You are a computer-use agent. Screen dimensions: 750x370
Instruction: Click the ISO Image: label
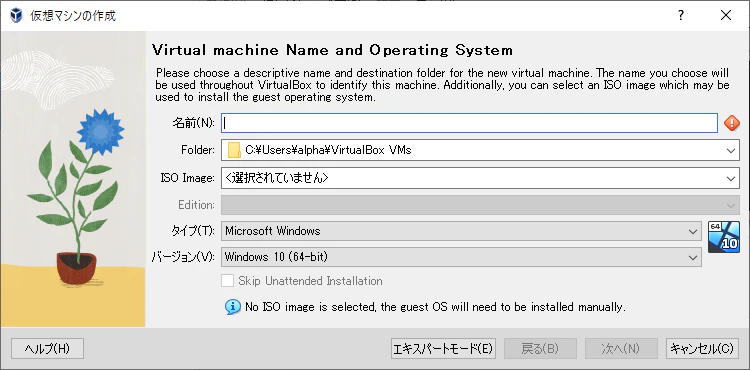[x=188, y=178]
